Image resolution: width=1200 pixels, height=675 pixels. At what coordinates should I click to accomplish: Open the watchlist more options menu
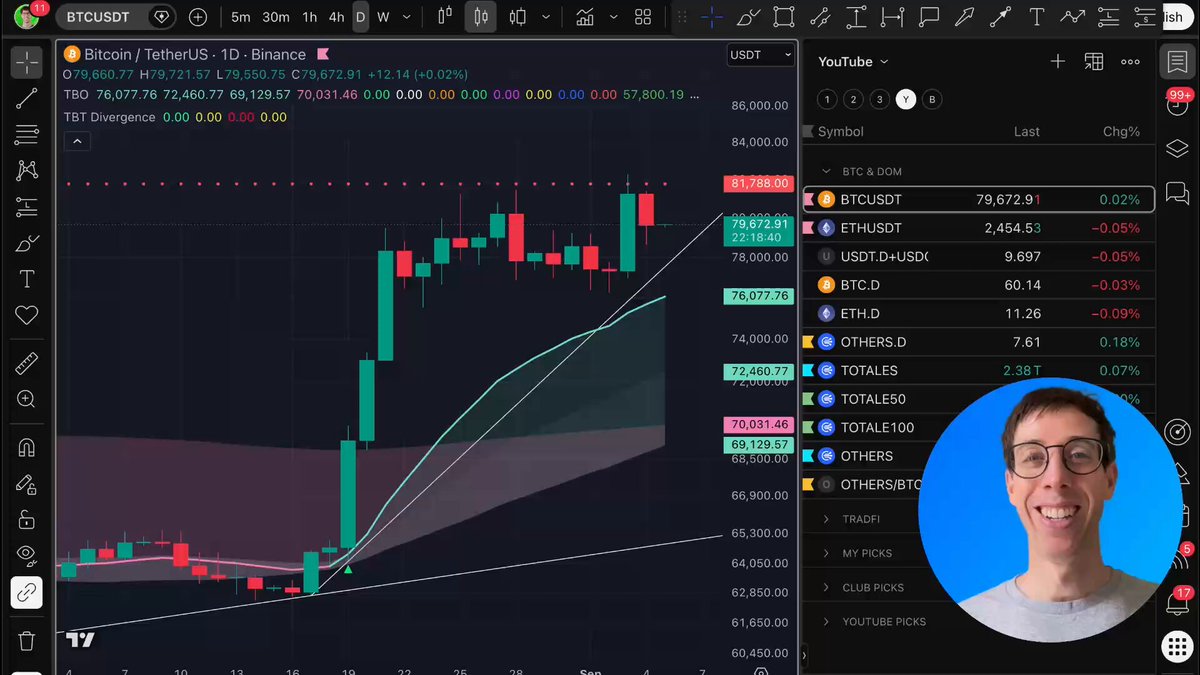(1130, 62)
